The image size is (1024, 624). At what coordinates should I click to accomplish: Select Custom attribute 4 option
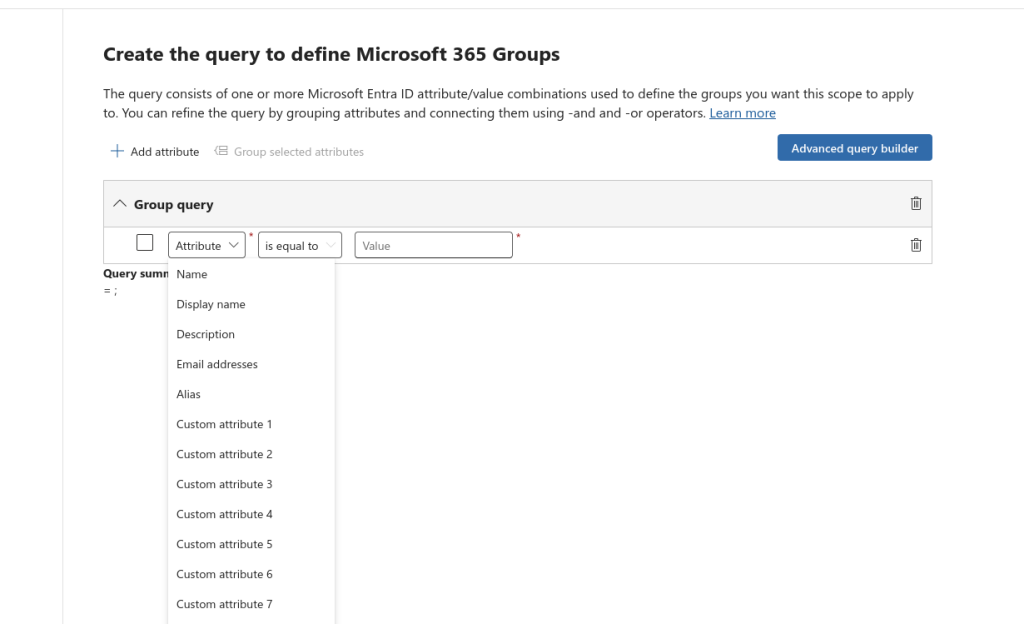point(251,514)
